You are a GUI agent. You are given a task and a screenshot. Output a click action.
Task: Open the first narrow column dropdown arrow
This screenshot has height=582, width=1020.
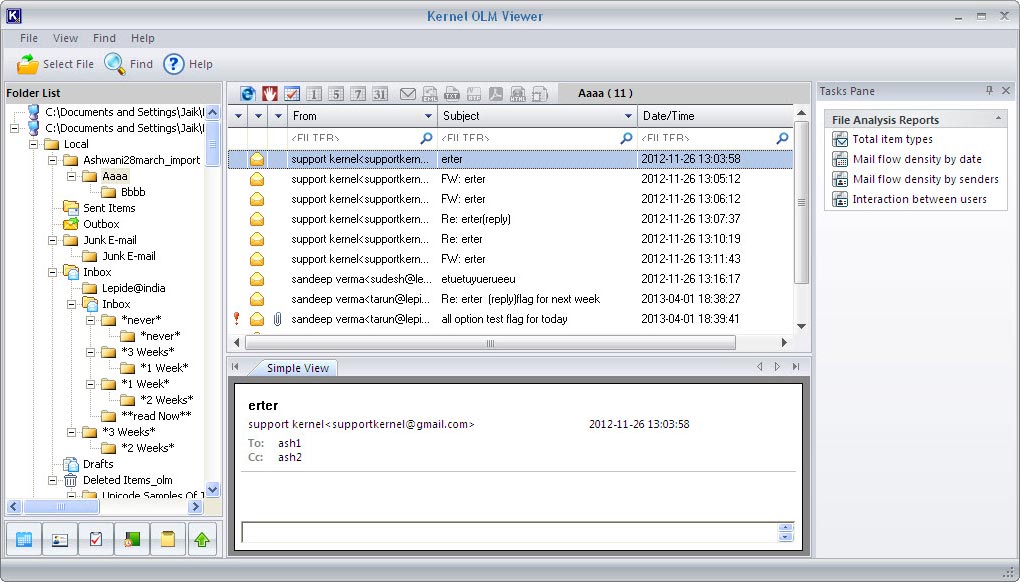[x=238, y=116]
